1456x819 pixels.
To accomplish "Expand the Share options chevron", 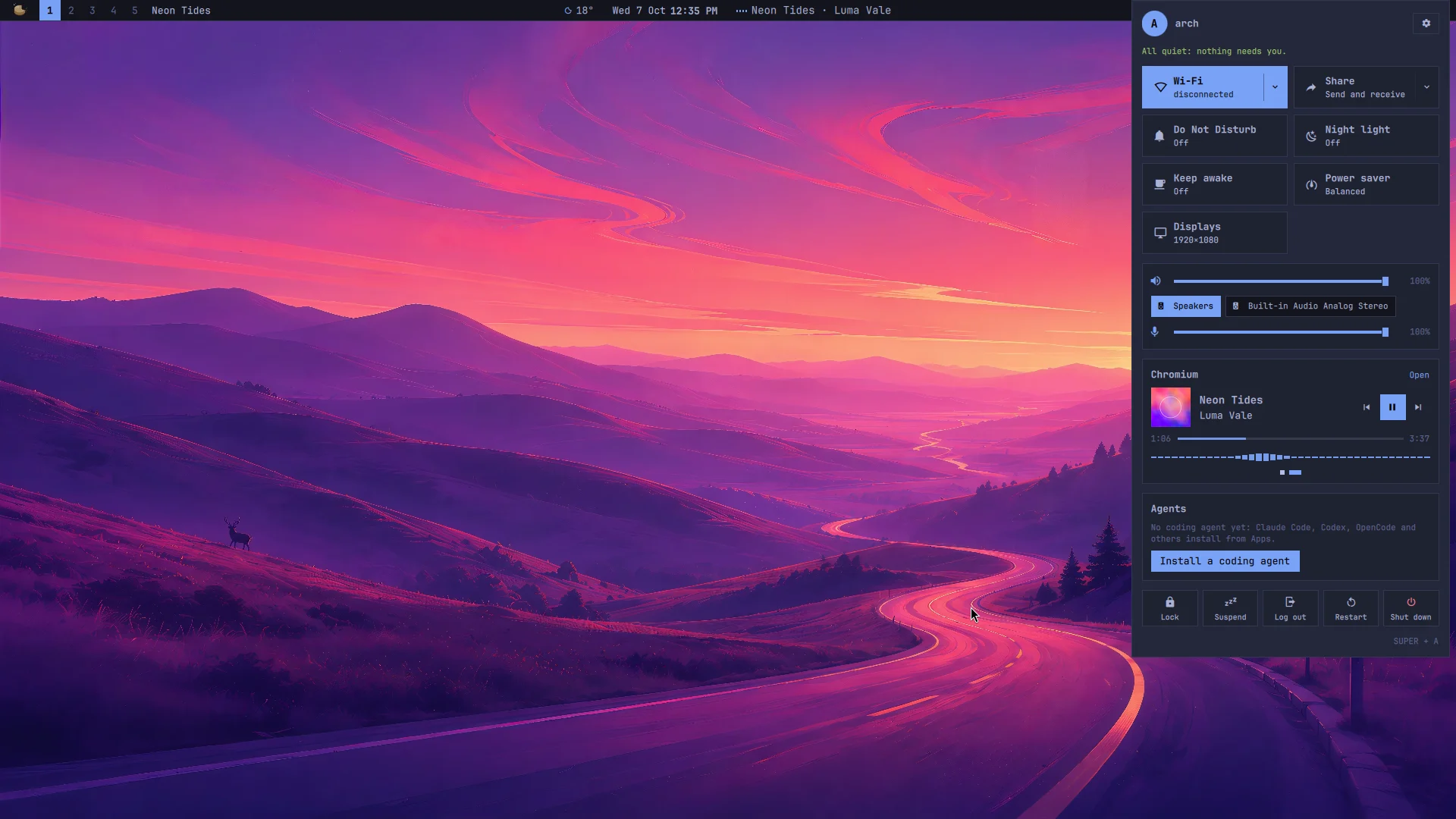I will tap(1426, 87).
